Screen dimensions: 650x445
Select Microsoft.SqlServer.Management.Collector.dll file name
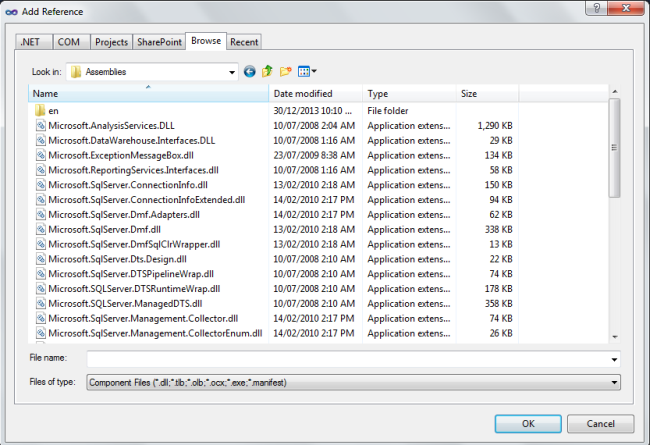143,319
